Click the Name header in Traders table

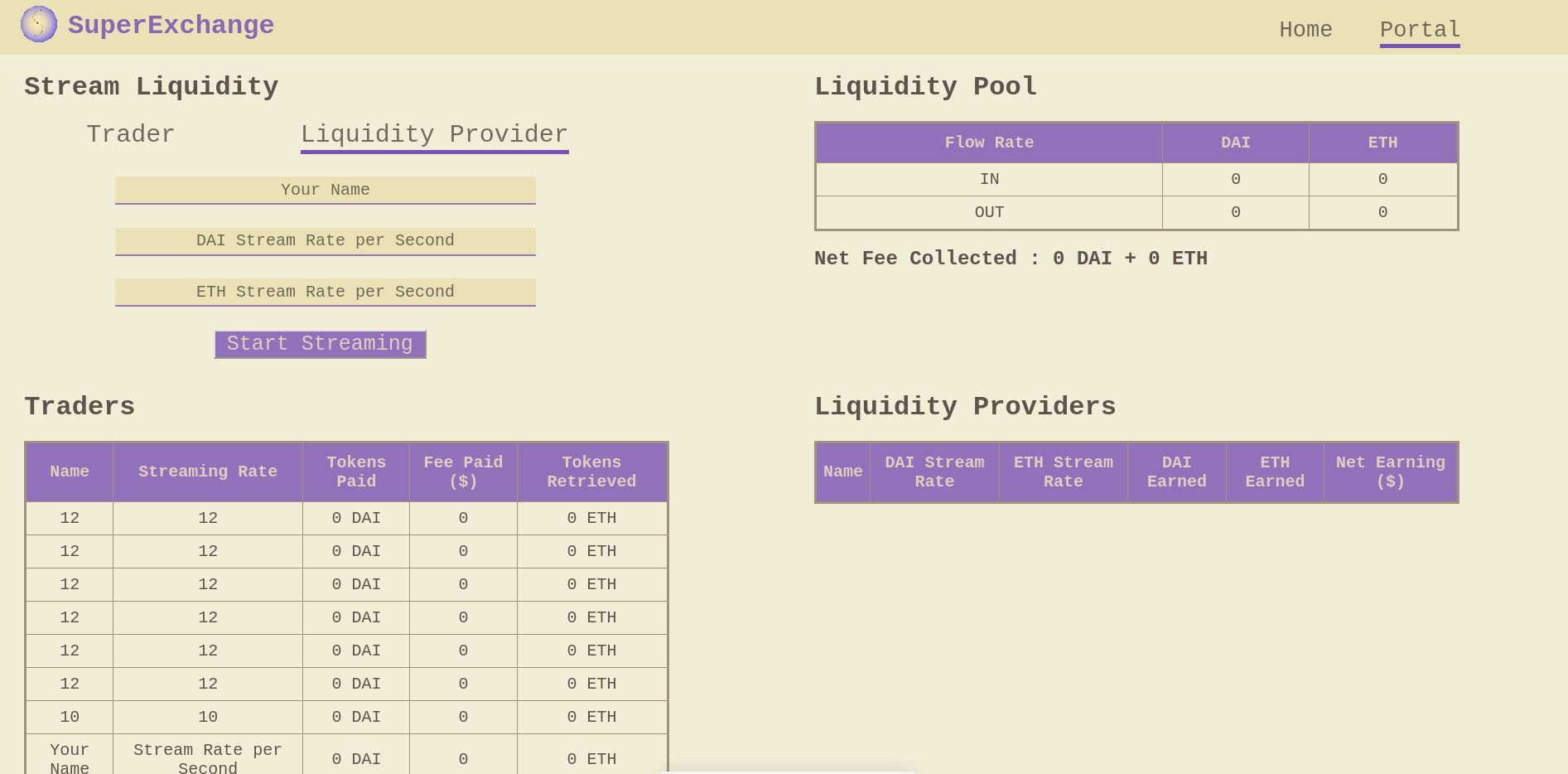pyautogui.click(x=70, y=472)
